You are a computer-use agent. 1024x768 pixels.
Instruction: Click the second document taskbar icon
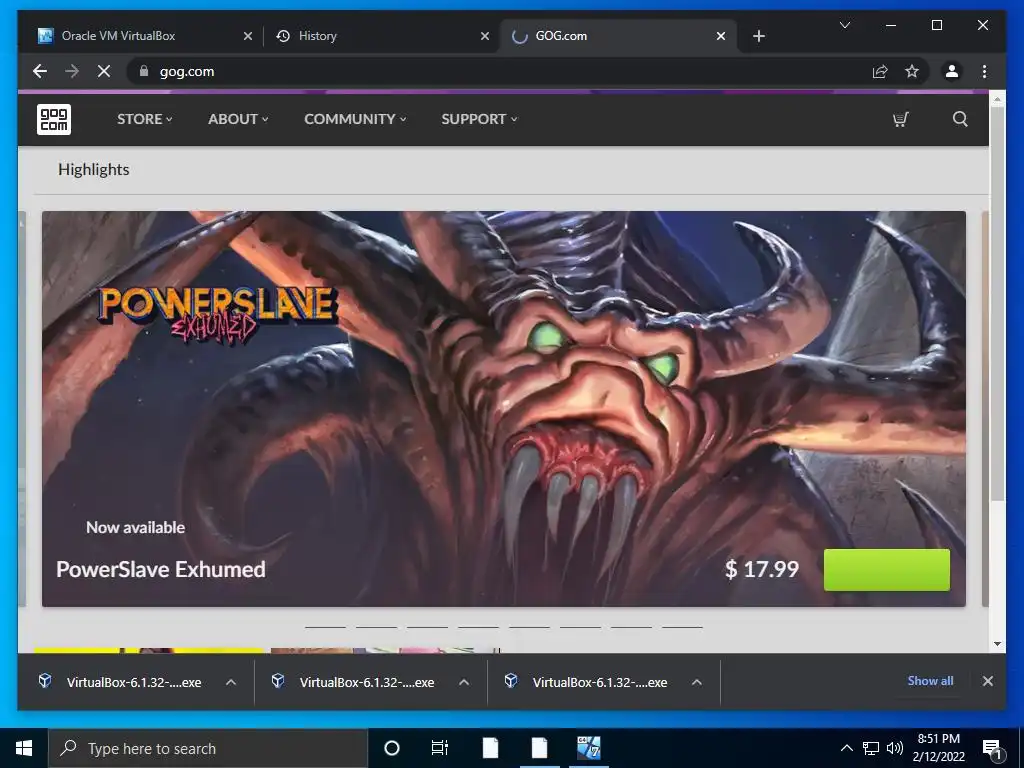[x=539, y=748]
